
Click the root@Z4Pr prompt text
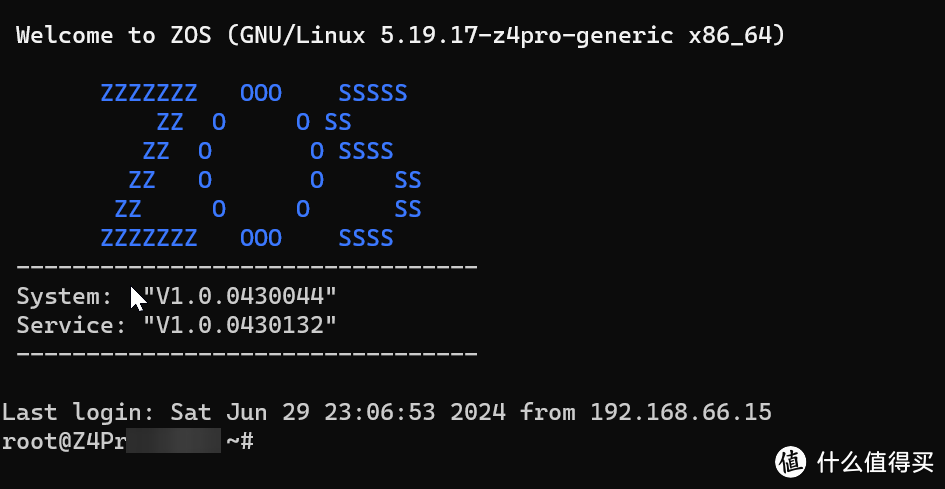[x=63, y=441]
